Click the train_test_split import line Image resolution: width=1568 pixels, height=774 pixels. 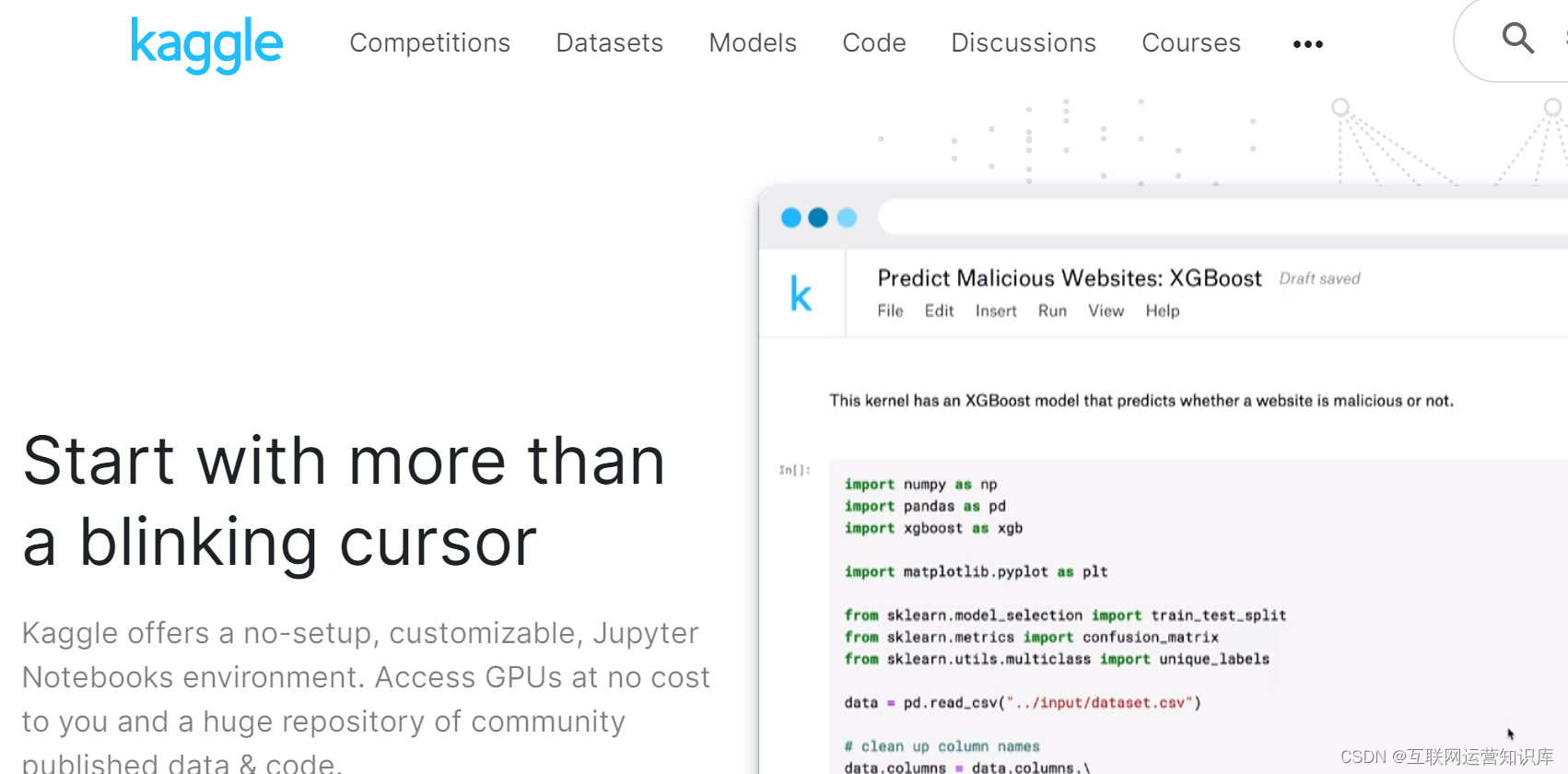[1065, 616]
